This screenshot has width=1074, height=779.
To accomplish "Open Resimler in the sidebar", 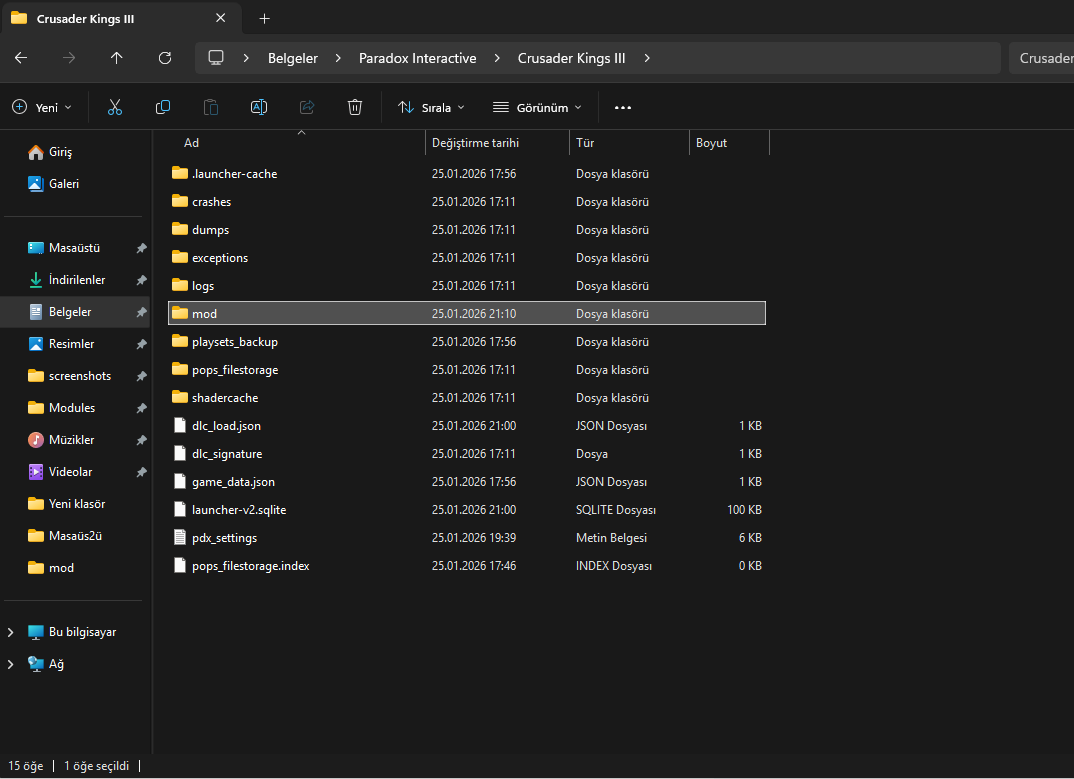I will [x=75, y=344].
